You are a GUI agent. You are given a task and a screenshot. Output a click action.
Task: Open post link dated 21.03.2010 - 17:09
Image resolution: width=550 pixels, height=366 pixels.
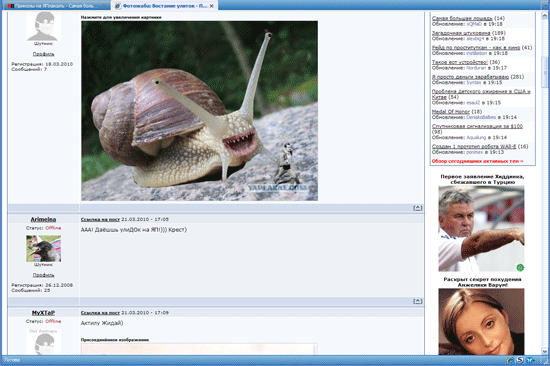click(x=100, y=313)
